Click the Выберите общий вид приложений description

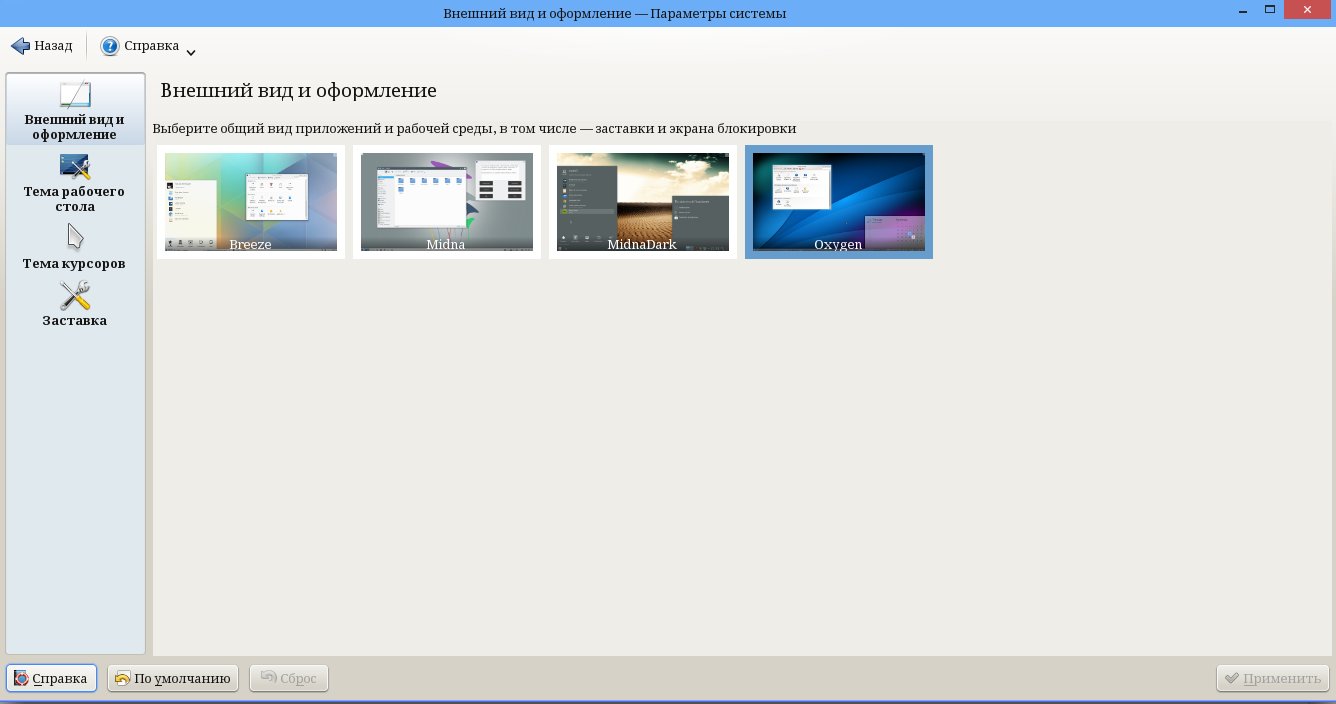[x=474, y=129]
